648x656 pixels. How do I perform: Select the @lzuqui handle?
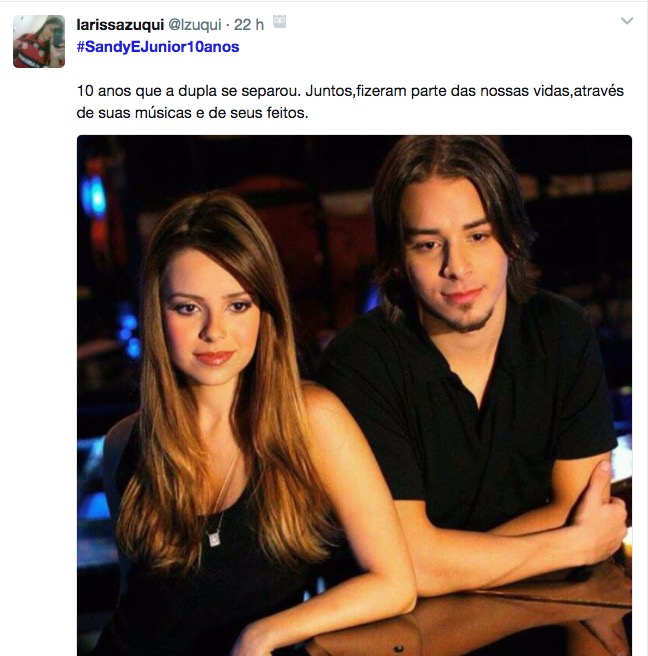195,25
